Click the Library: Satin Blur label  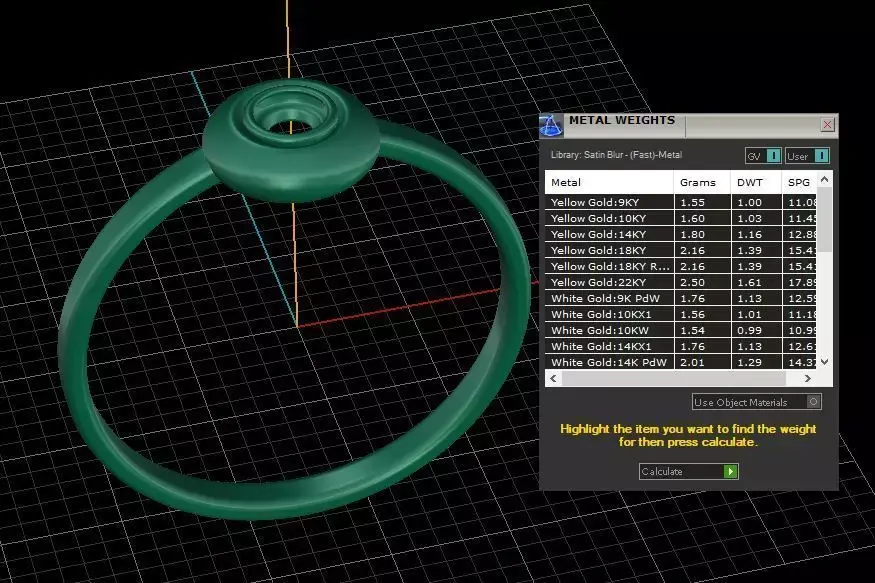616,155
